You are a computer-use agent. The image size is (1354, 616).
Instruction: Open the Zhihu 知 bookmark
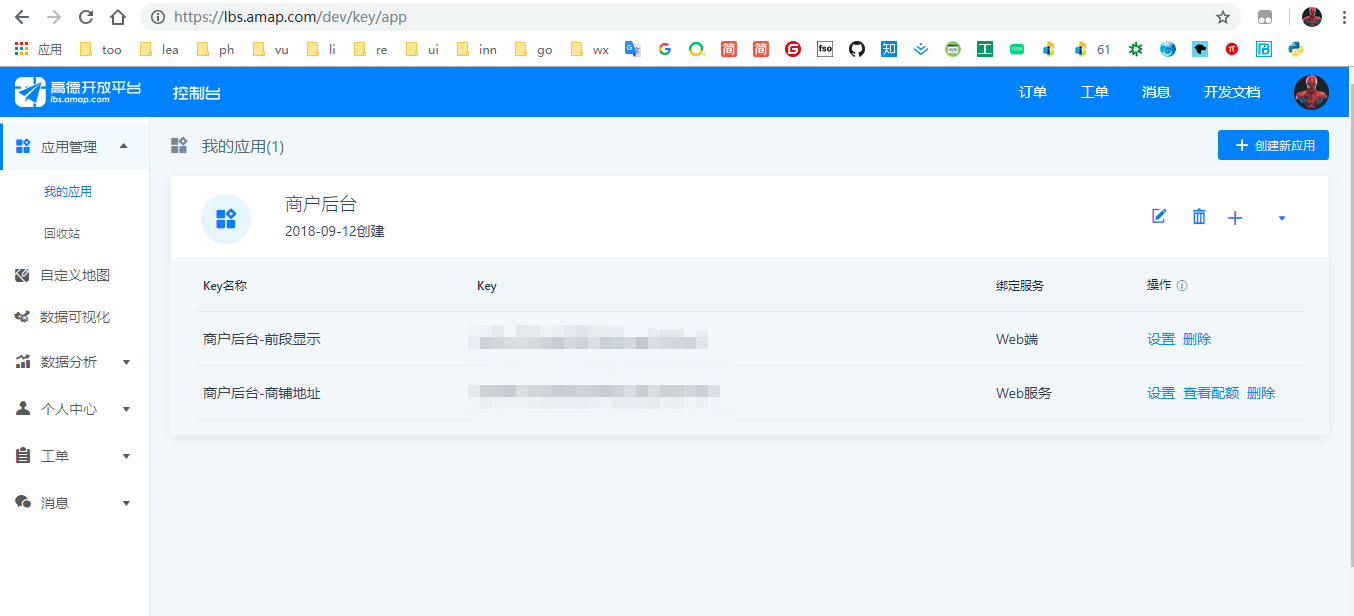[888, 48]
